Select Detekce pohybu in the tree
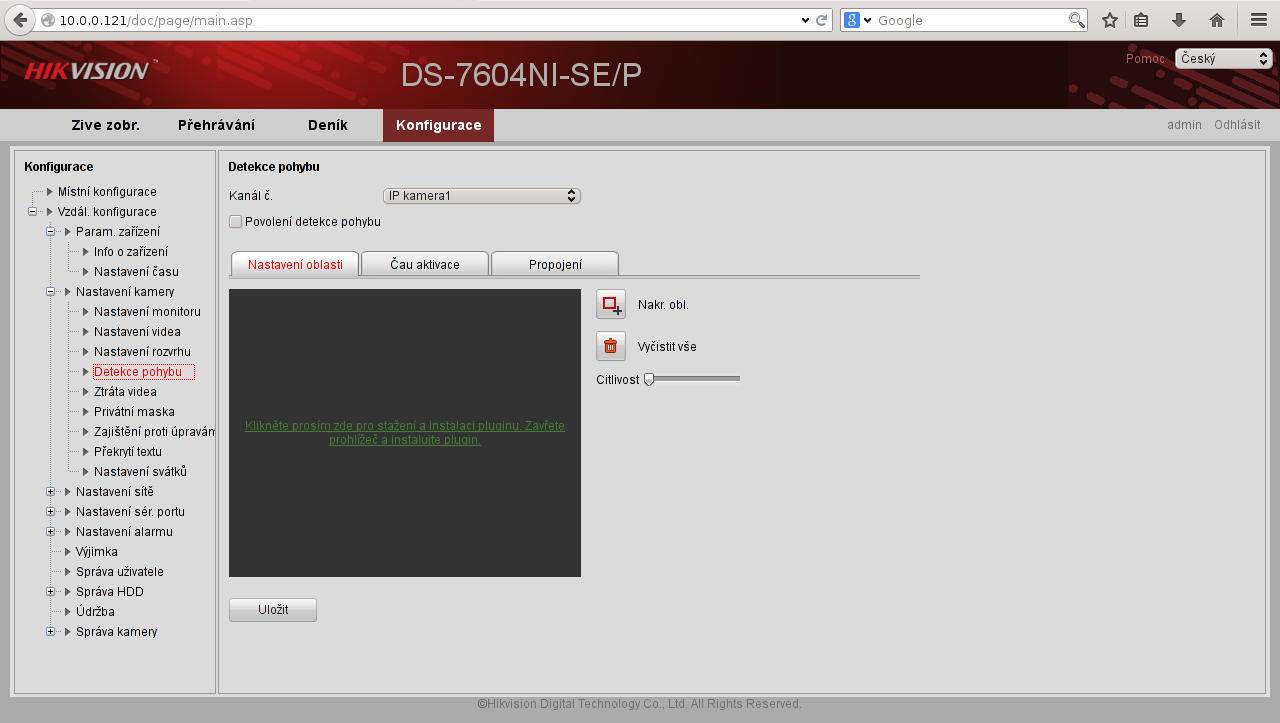1280x723 pixels. [143, 372]
